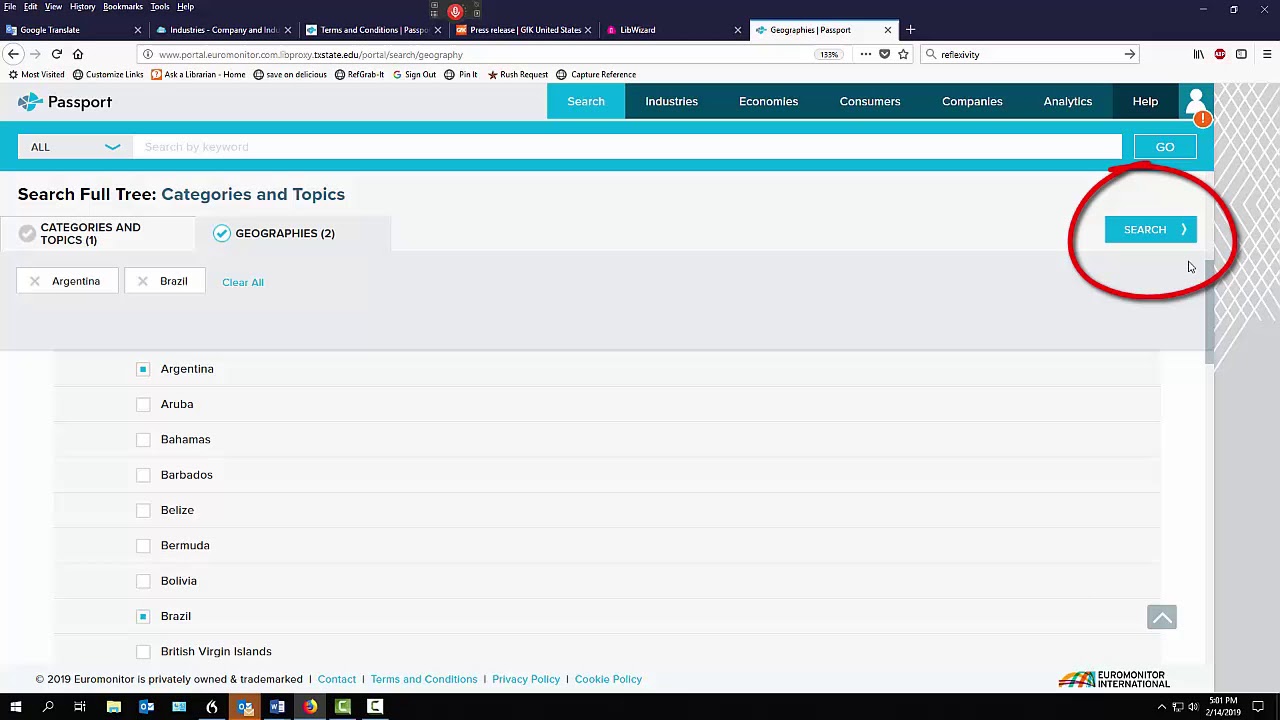Reload the current page

click(x=56, y=54)
